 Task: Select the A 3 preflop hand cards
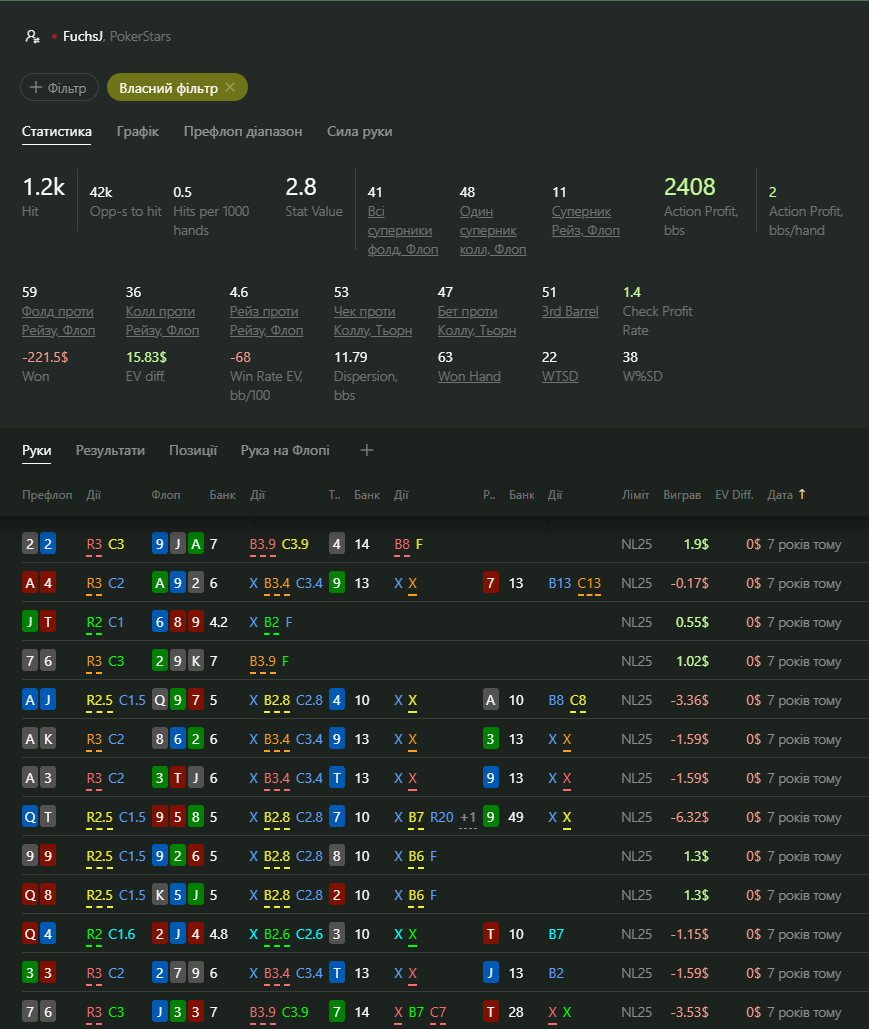pyautogui.click(x=39, y=778)
